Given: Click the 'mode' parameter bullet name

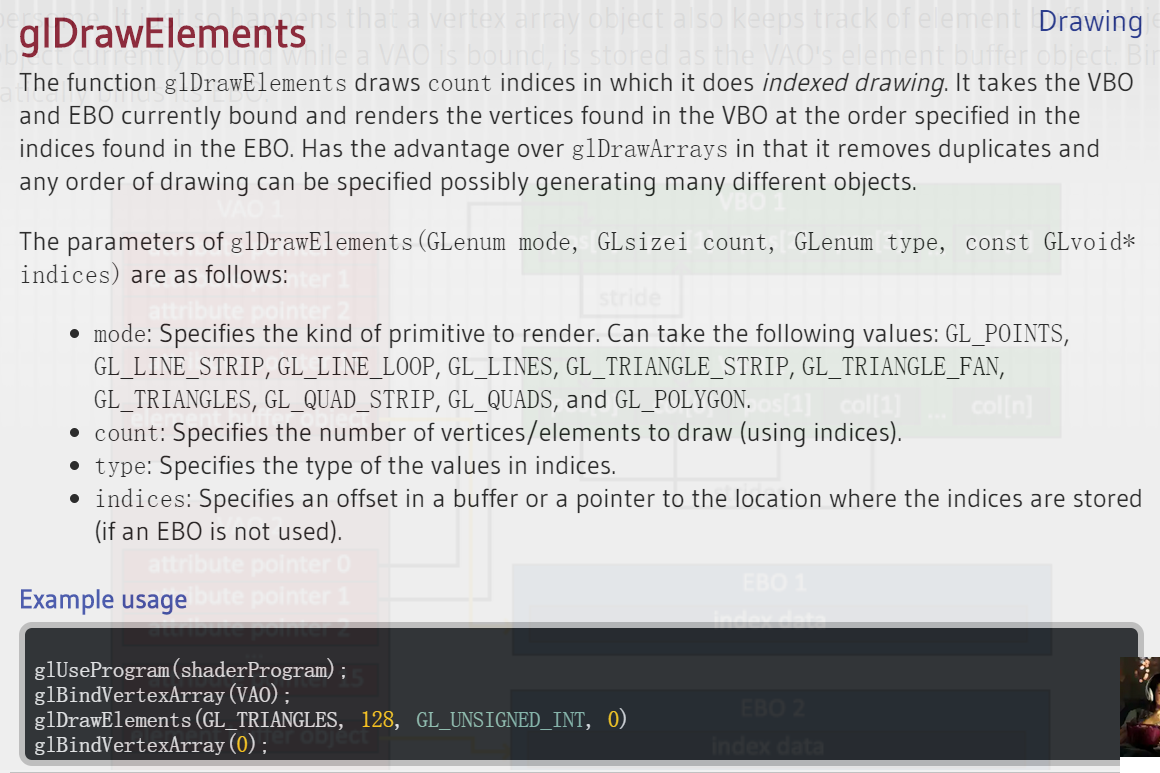Looking at the screenshot, I should [120, 334].
